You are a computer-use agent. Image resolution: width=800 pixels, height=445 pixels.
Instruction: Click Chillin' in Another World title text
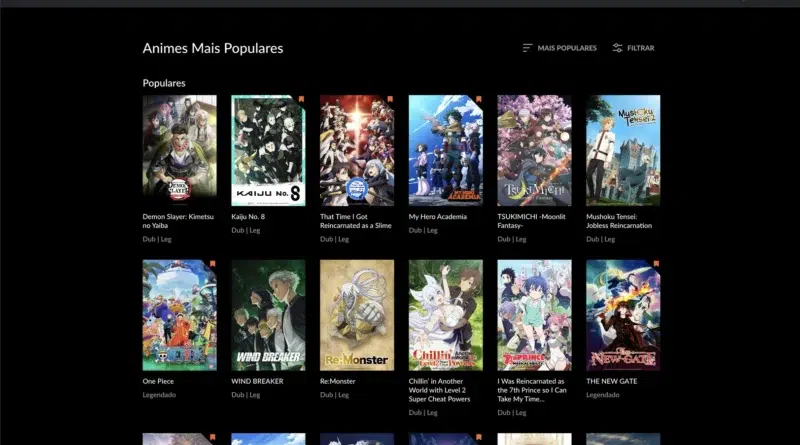(439, 390)
